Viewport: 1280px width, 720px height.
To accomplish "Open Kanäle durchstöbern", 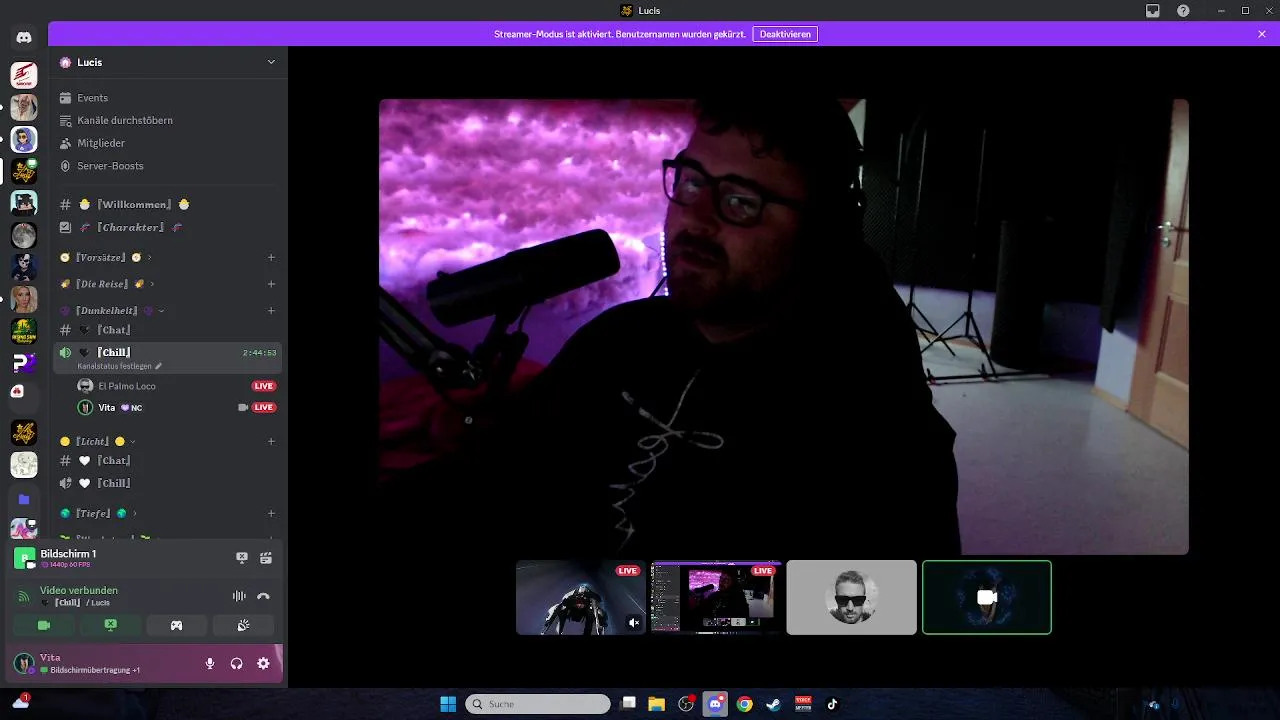I will [x=168, y=120].
